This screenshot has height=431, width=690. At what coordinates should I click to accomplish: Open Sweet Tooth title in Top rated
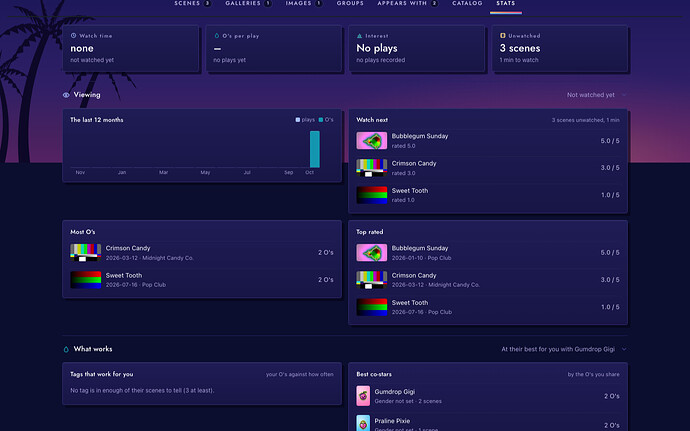[410, 303]
